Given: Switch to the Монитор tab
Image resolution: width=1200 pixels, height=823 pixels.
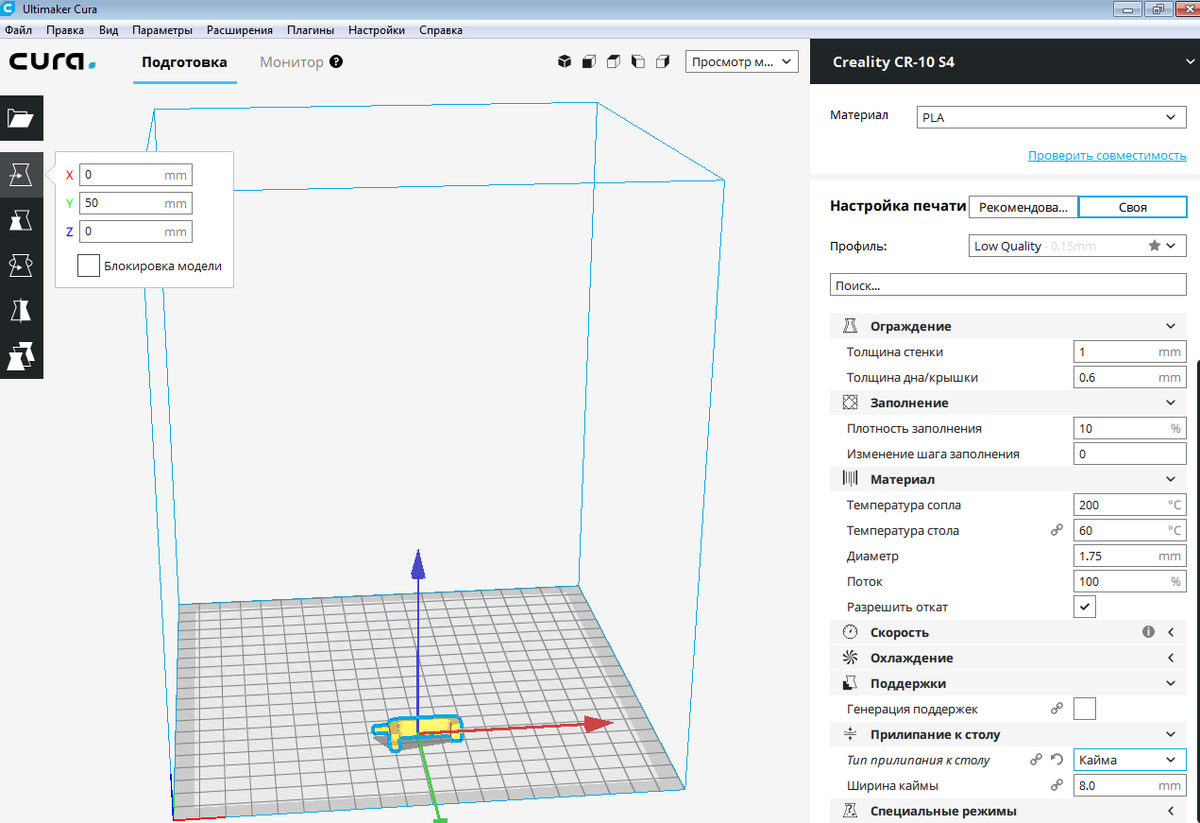Looking at the screenshot, I should (292, 62).
